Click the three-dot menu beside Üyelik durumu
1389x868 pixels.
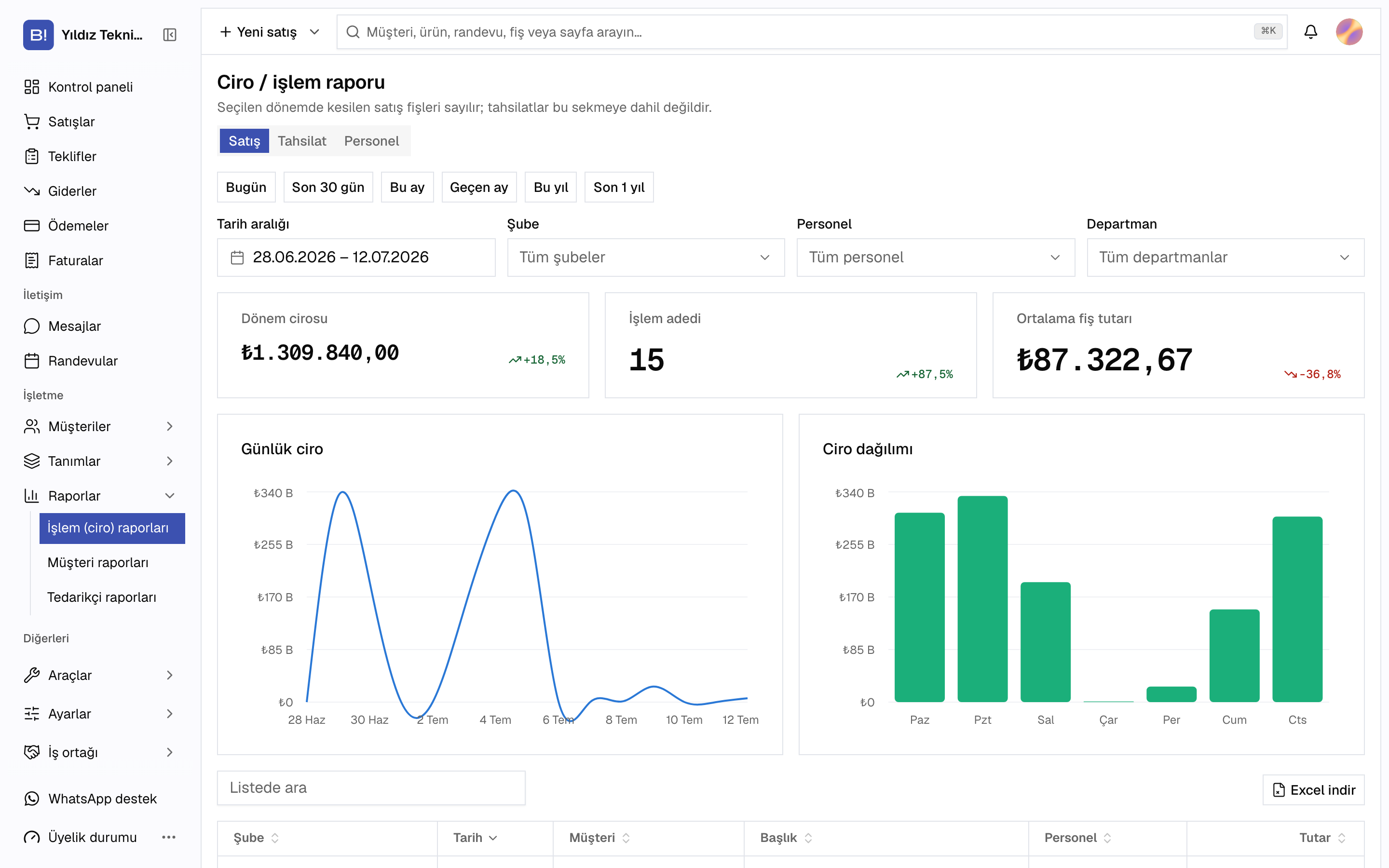click(x=169, y=837)
